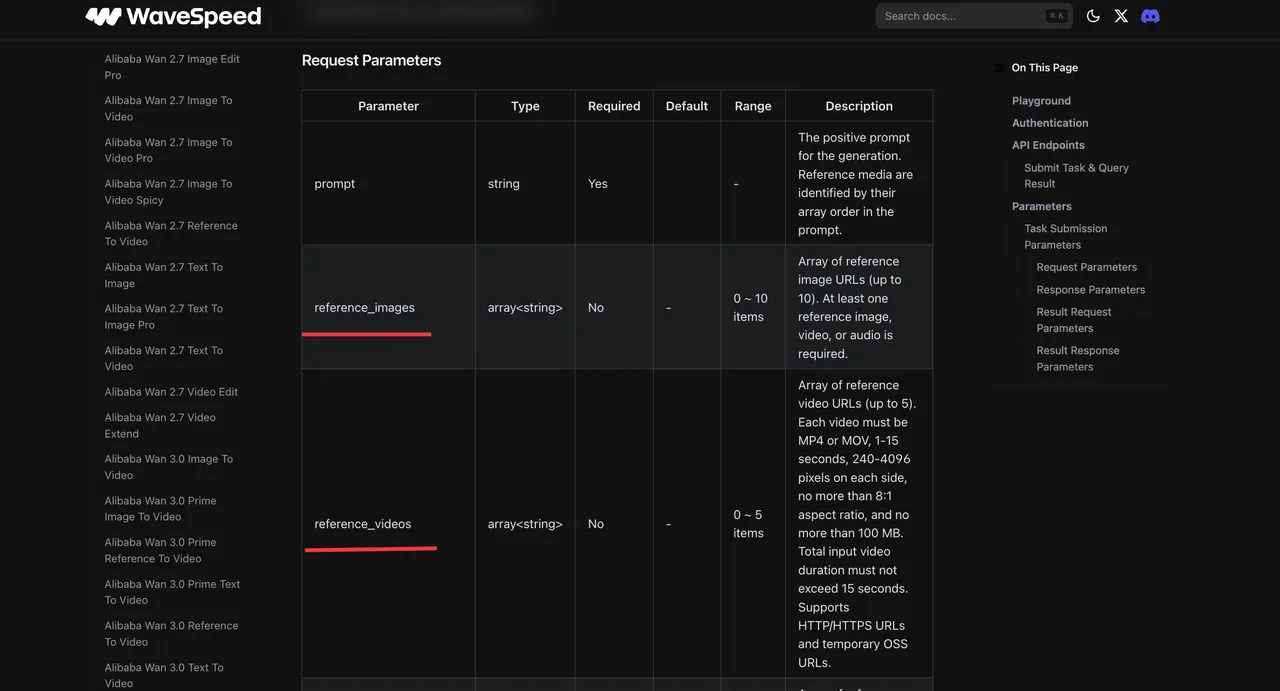The width and height of the screenshot is (1280, 691).
Task: Jump to API Endpoints section
Action: (x=1048, y=145)
